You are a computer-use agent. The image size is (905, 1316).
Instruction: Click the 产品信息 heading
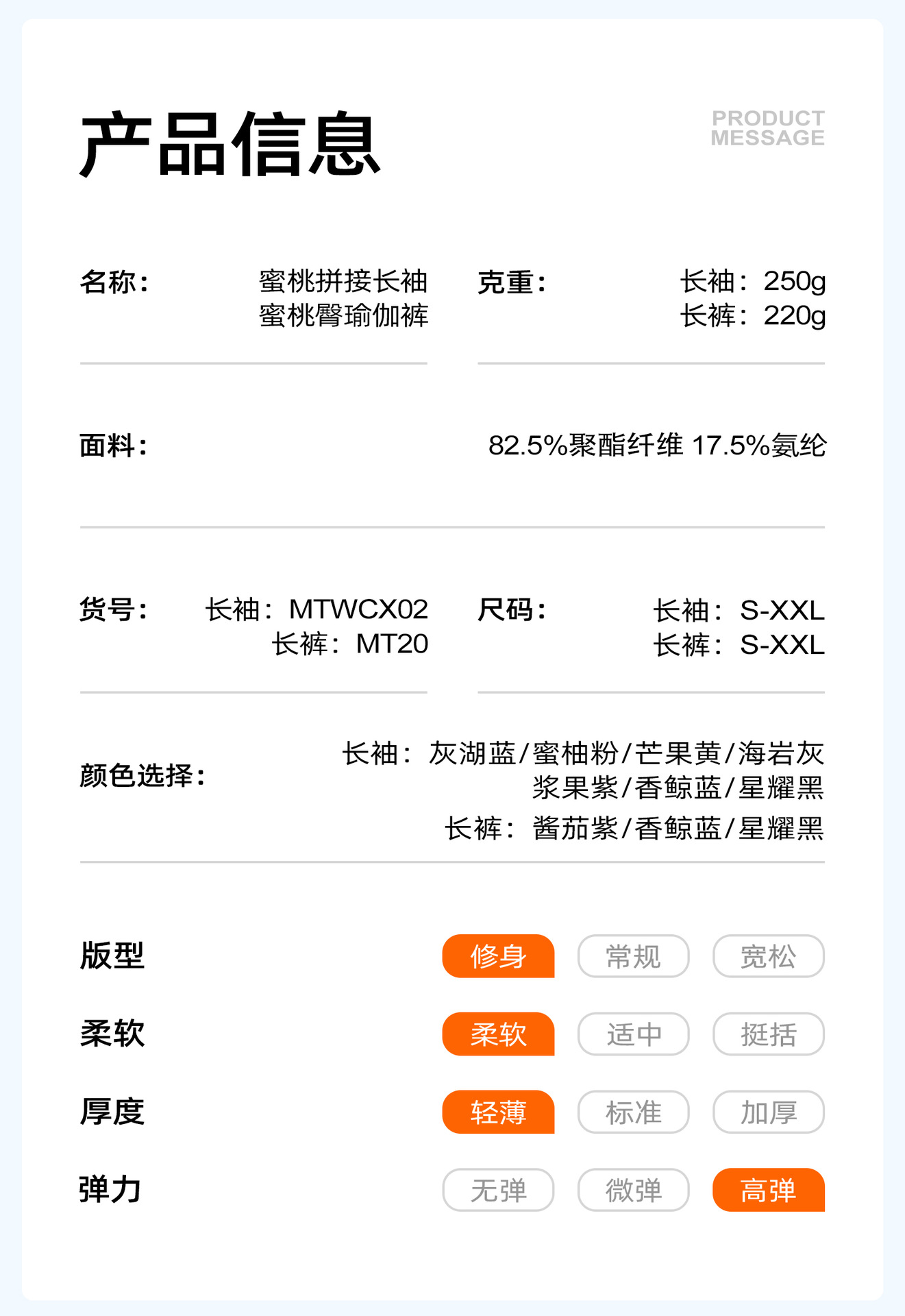(230, 145)
